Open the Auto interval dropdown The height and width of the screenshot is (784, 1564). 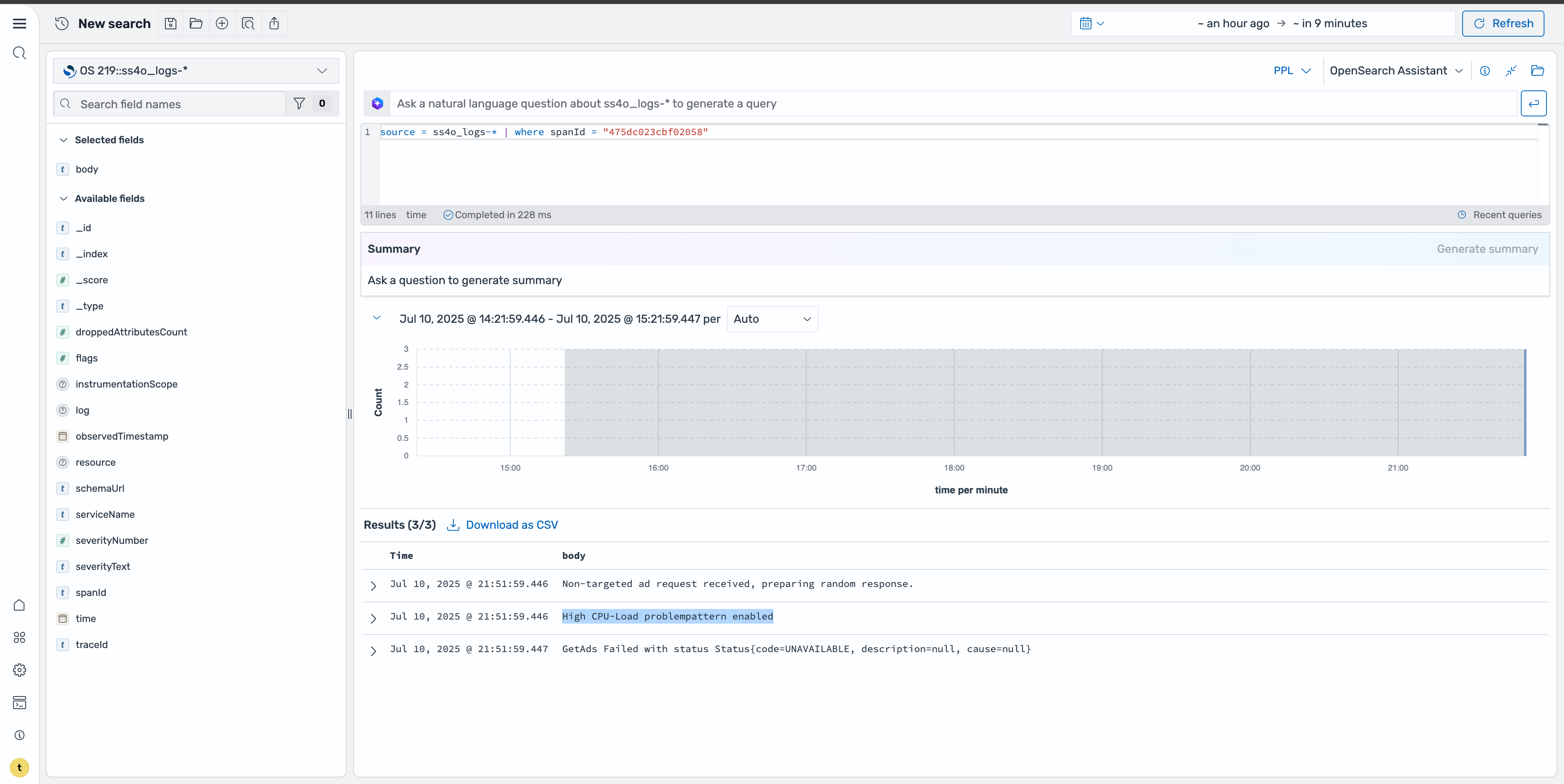coord(772,319)
